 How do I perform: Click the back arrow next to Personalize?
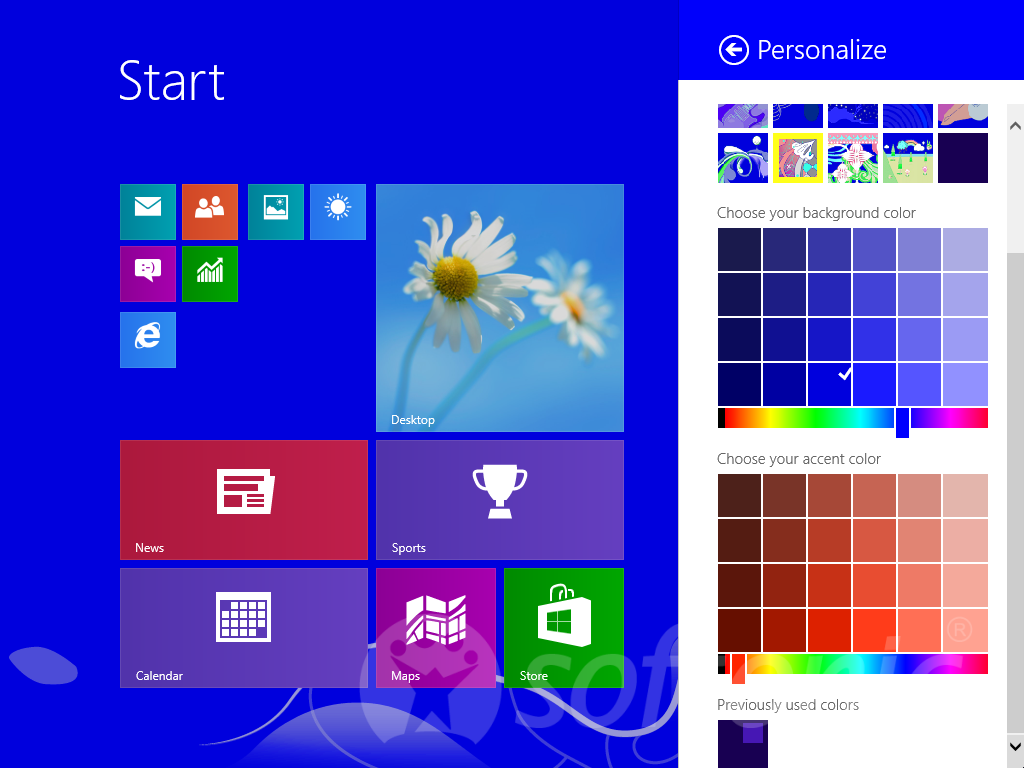point(733,49)
